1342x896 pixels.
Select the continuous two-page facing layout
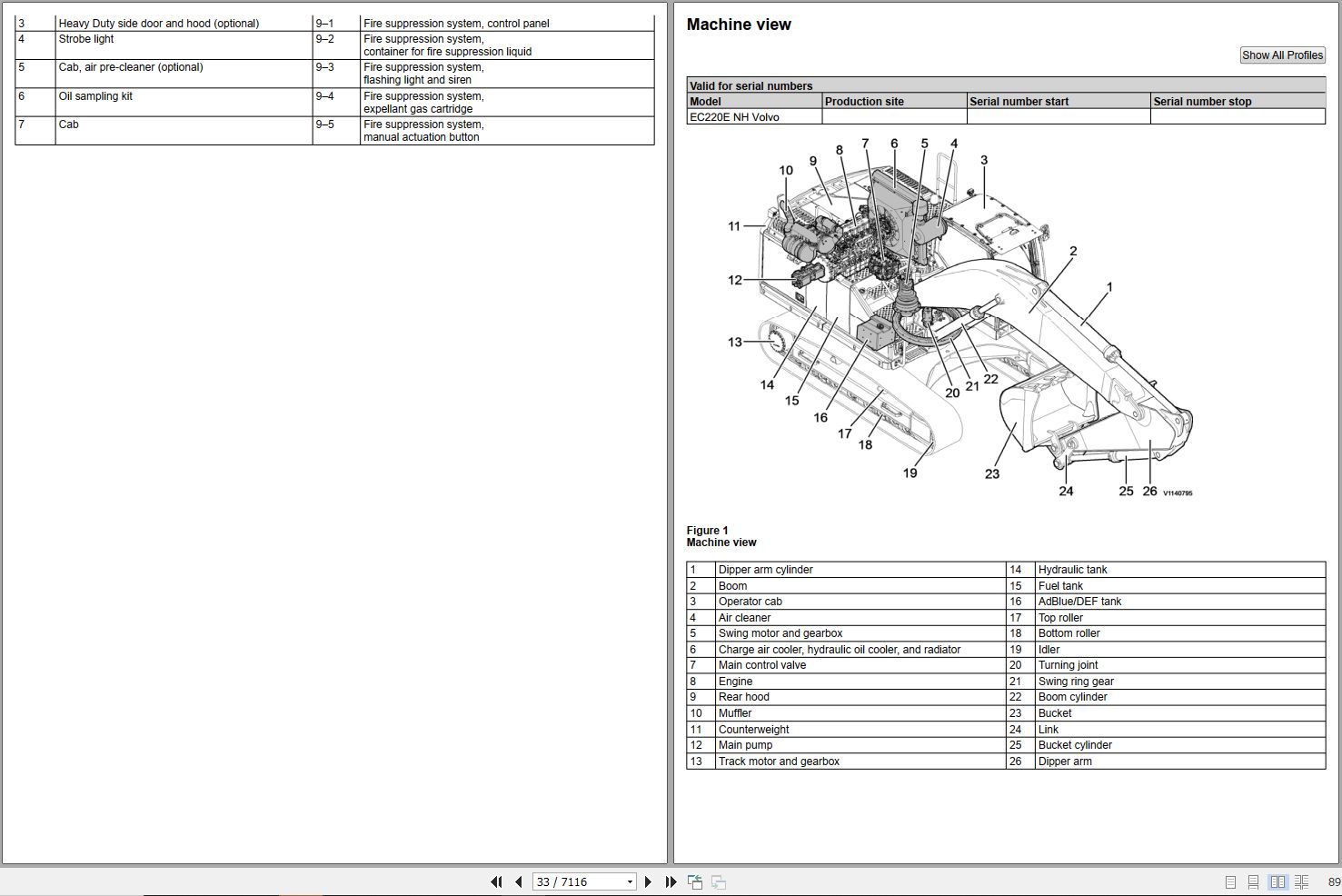(1301, 881)
